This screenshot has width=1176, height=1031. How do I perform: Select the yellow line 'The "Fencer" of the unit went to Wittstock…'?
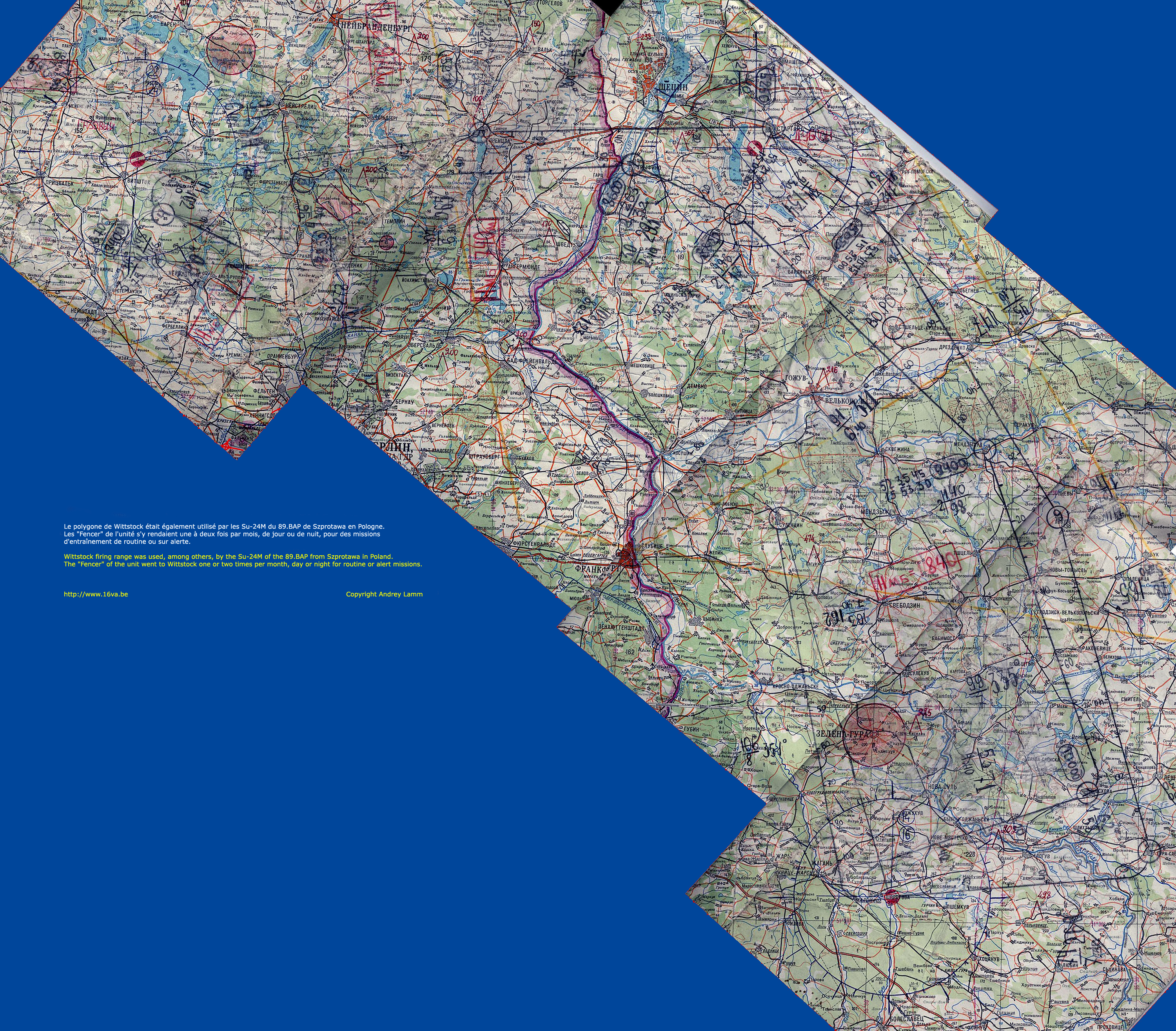pyautogui.click(x=243, y=564)
